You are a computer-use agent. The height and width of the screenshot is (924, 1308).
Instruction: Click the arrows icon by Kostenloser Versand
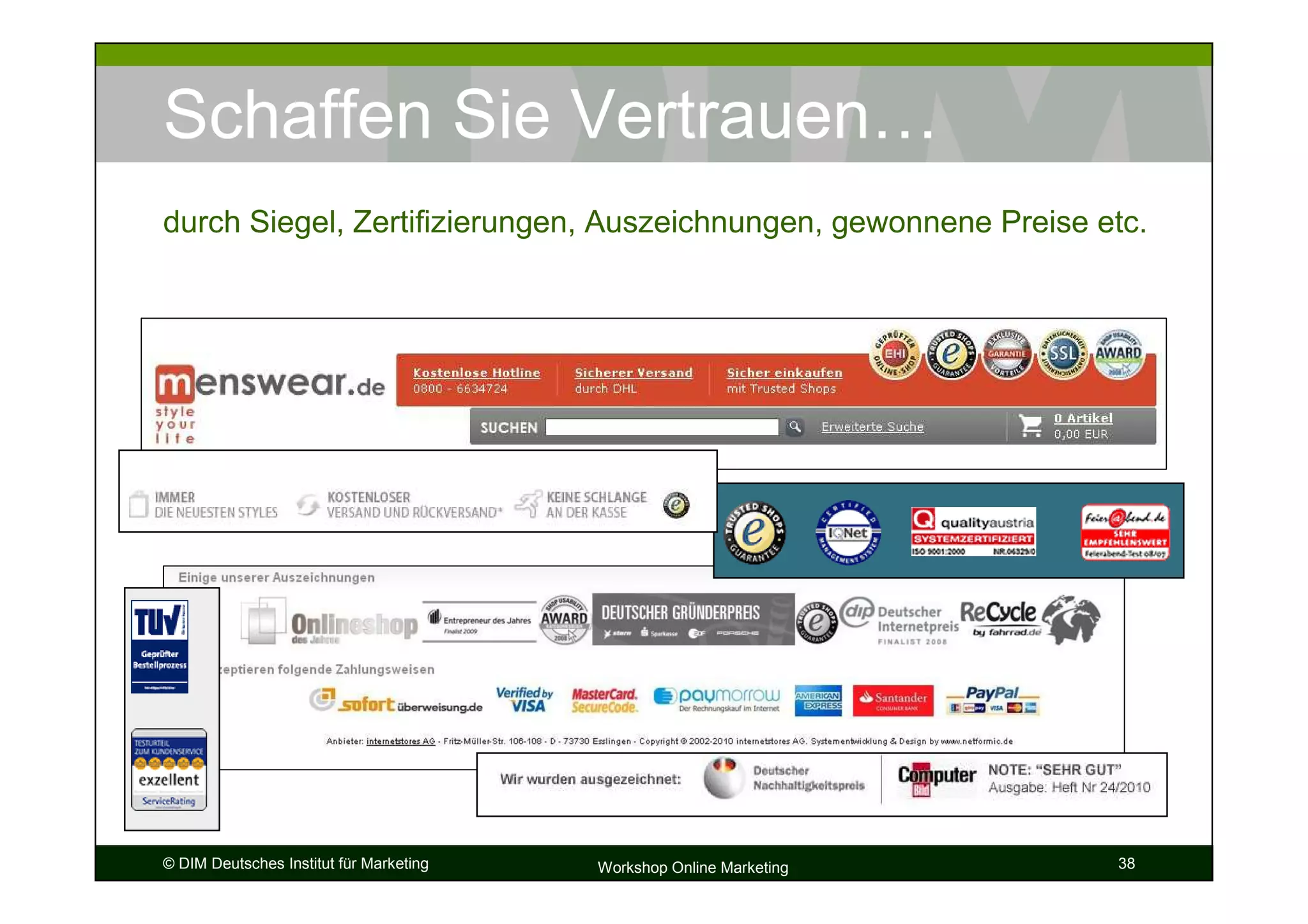308,505
